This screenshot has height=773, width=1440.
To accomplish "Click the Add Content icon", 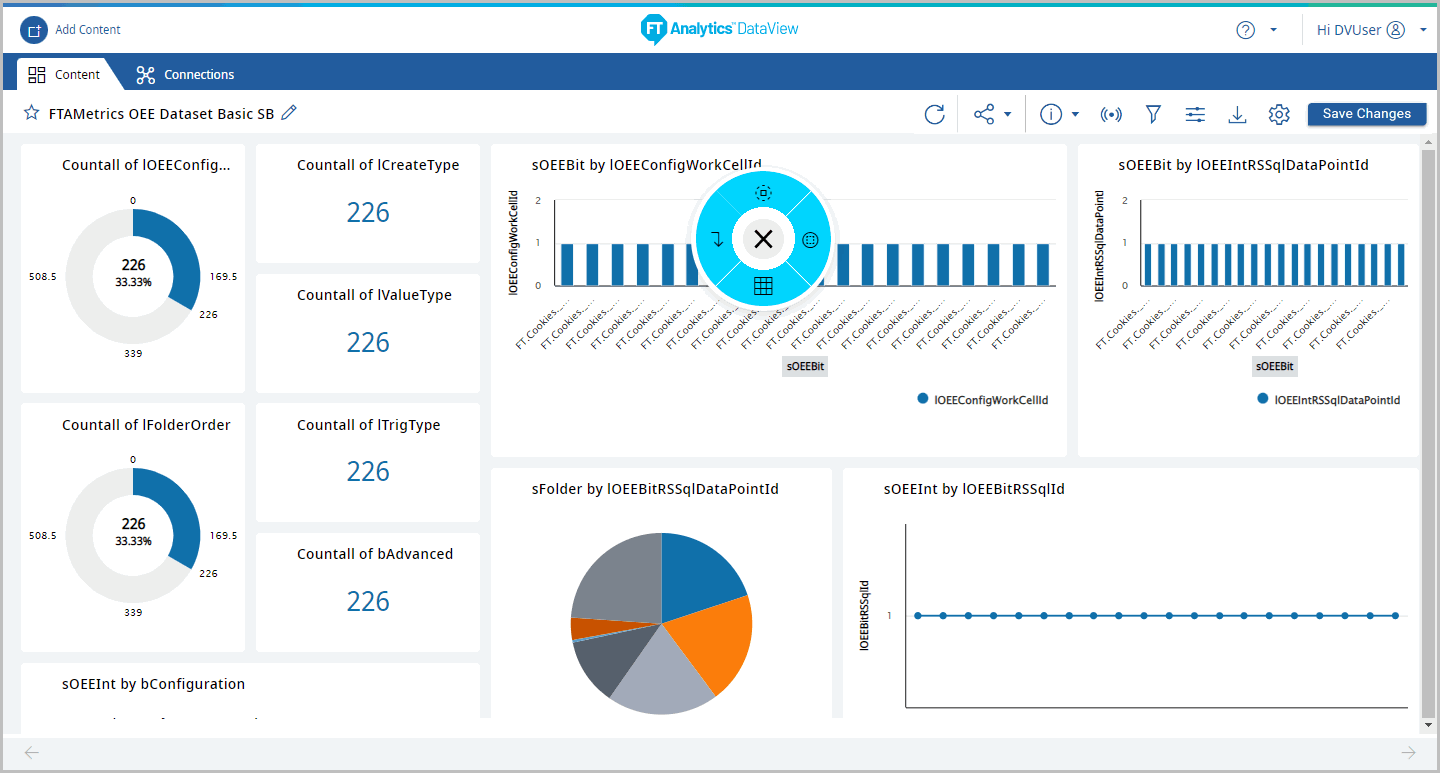I will click(x=34, y=30).
